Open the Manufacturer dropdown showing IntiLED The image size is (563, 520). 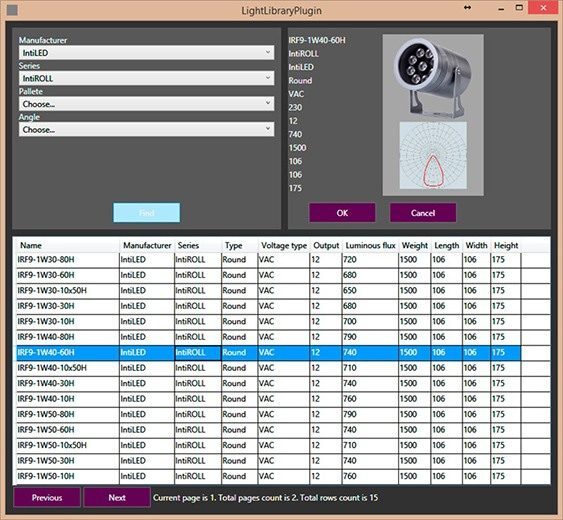(x=146, y=53)
